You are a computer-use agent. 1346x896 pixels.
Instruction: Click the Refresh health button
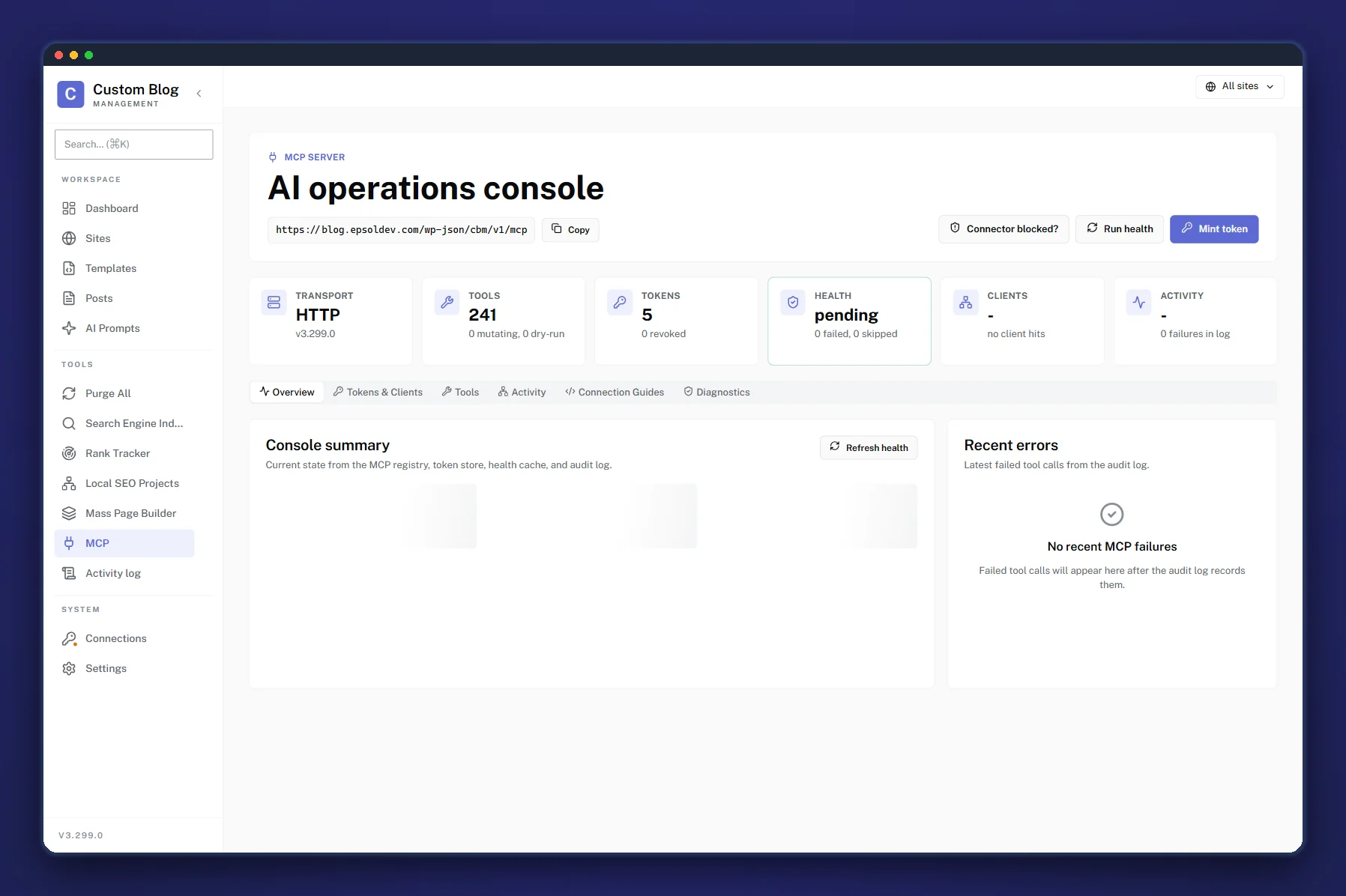(x=869, y=447)
